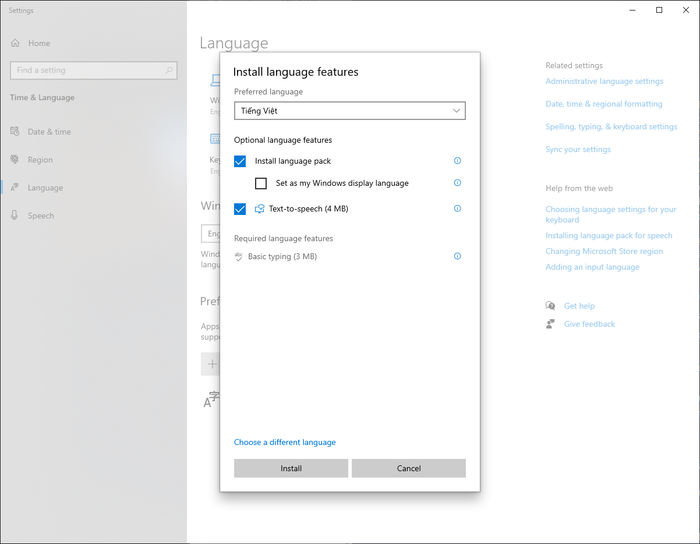
Task: Click the Find a setting search field
Action: pos(94,70)
